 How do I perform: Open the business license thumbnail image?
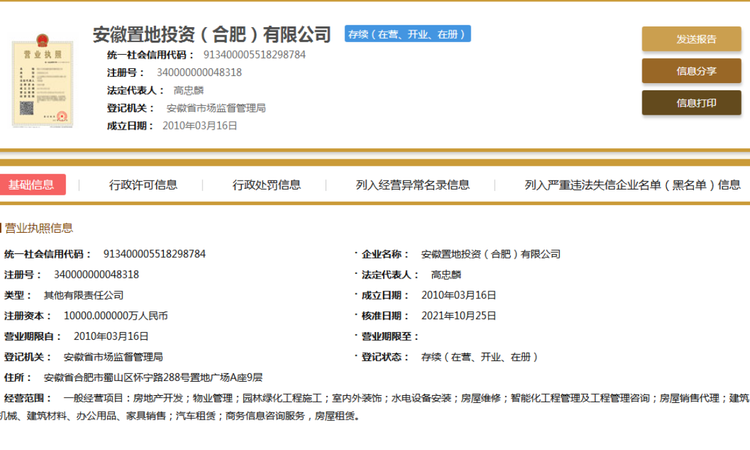43,81
